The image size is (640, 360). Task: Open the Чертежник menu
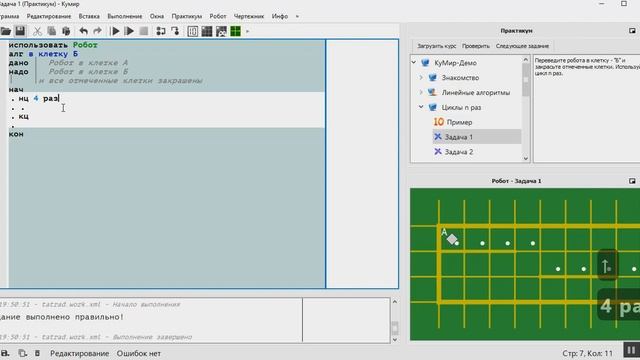click(249, 16)
